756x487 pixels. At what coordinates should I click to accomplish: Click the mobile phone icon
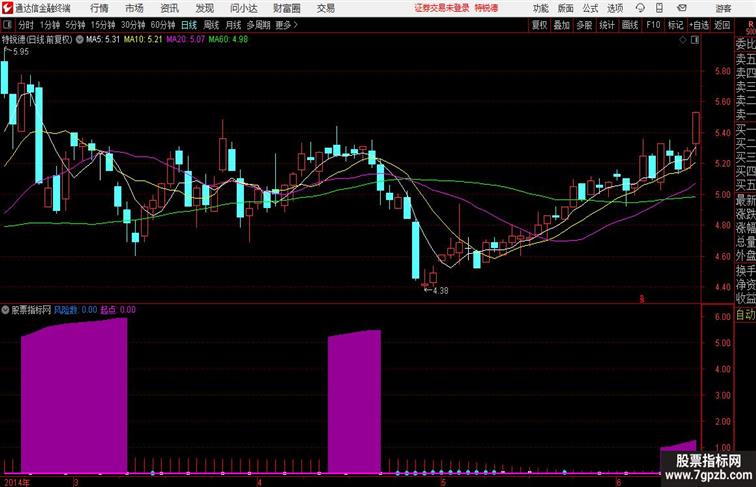point(660,8)
